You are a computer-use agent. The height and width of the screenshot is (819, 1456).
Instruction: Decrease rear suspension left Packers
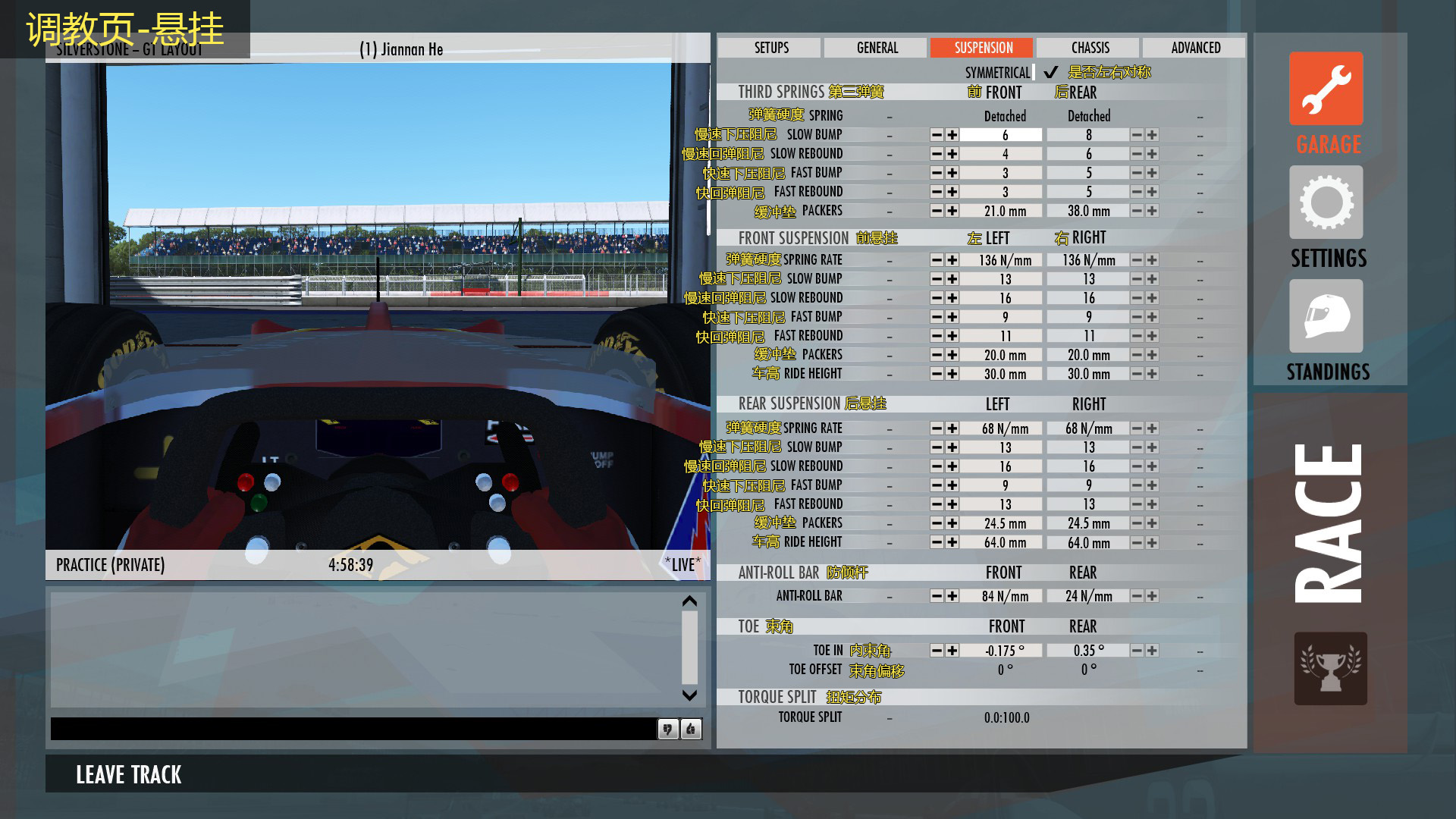tap(937, 523)
